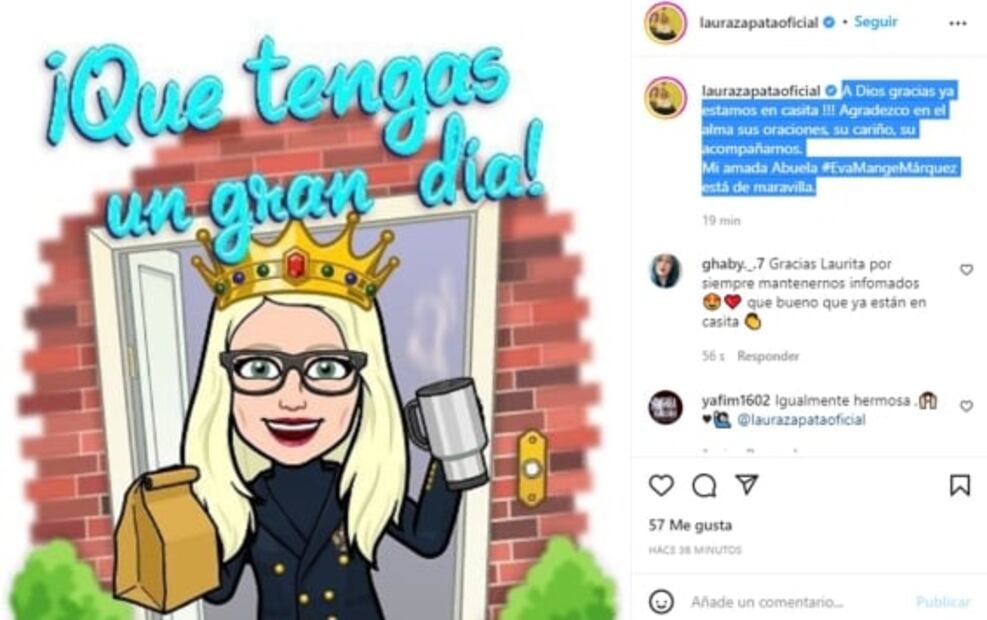
Task: Open laurazapataoficial username in header
Action: (x=759, y=23)
